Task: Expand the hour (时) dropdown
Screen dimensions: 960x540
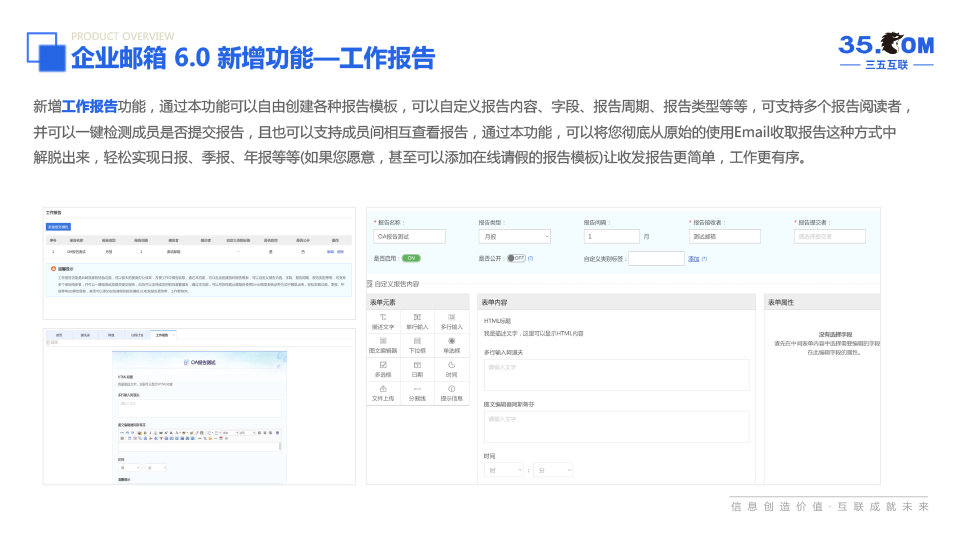Action: 503,469
